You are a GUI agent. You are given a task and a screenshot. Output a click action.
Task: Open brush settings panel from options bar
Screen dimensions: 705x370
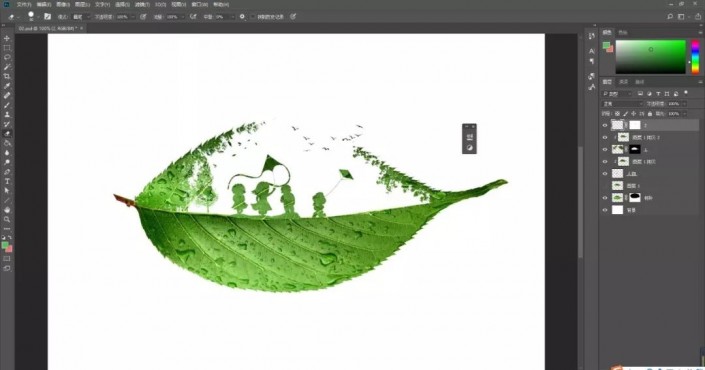[x=47, y=17]
